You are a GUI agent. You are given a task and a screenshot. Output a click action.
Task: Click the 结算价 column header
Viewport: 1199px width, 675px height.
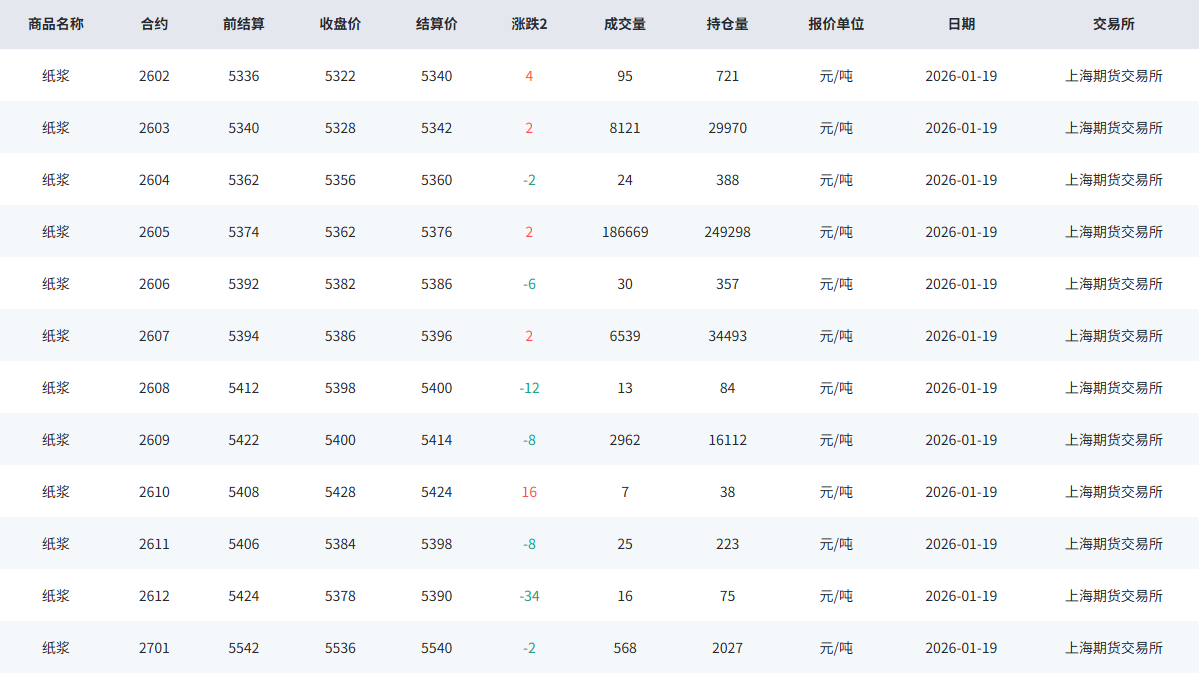[436, 24]
